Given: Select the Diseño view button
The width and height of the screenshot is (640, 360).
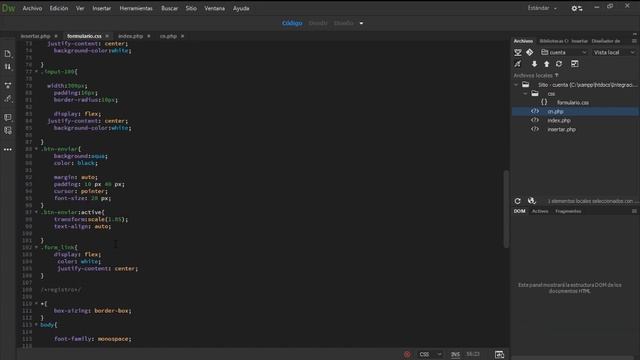Looking at the screenshot, I should [x=344, y=23].
